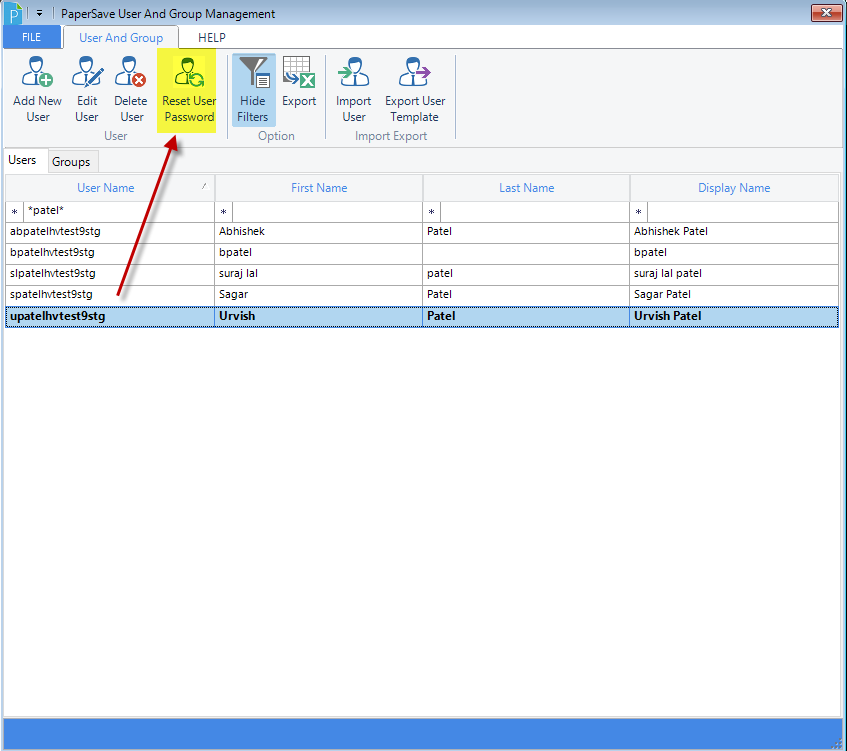Click the PaperSave app icon in title bar
Screen dimensions: 847x751
click(x=12, y=13)
